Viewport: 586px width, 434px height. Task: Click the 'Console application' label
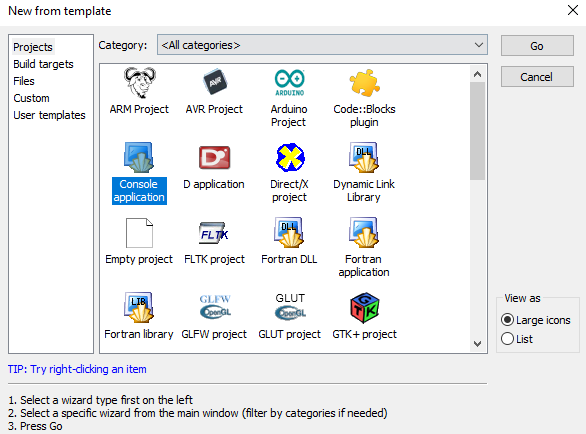[x=139, y=191]
